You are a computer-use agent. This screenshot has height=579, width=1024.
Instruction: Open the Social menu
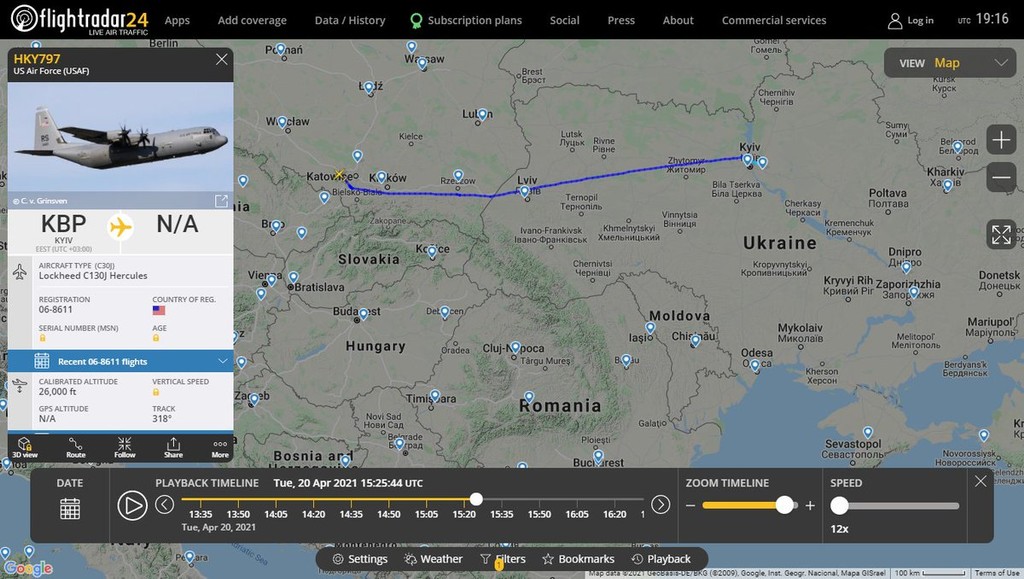[564, 20]
